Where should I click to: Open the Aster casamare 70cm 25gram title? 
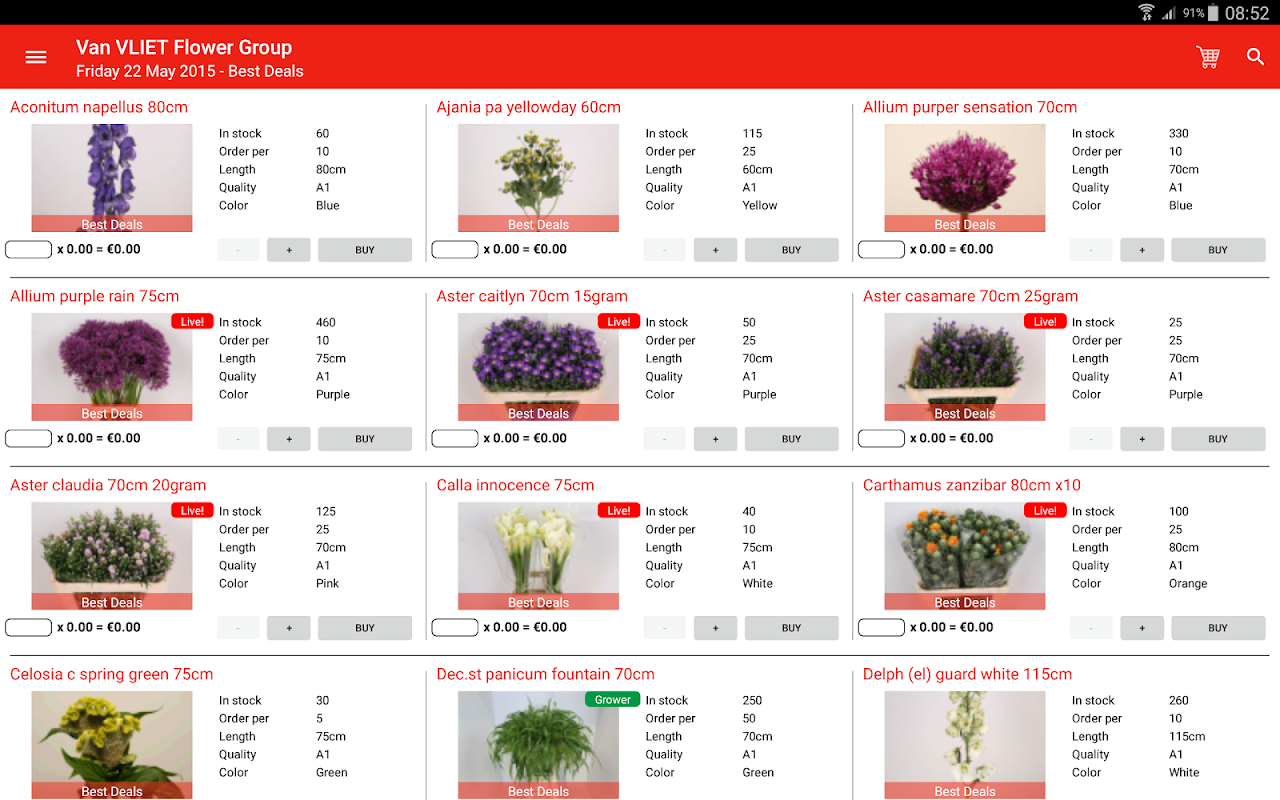click(971, 296)
